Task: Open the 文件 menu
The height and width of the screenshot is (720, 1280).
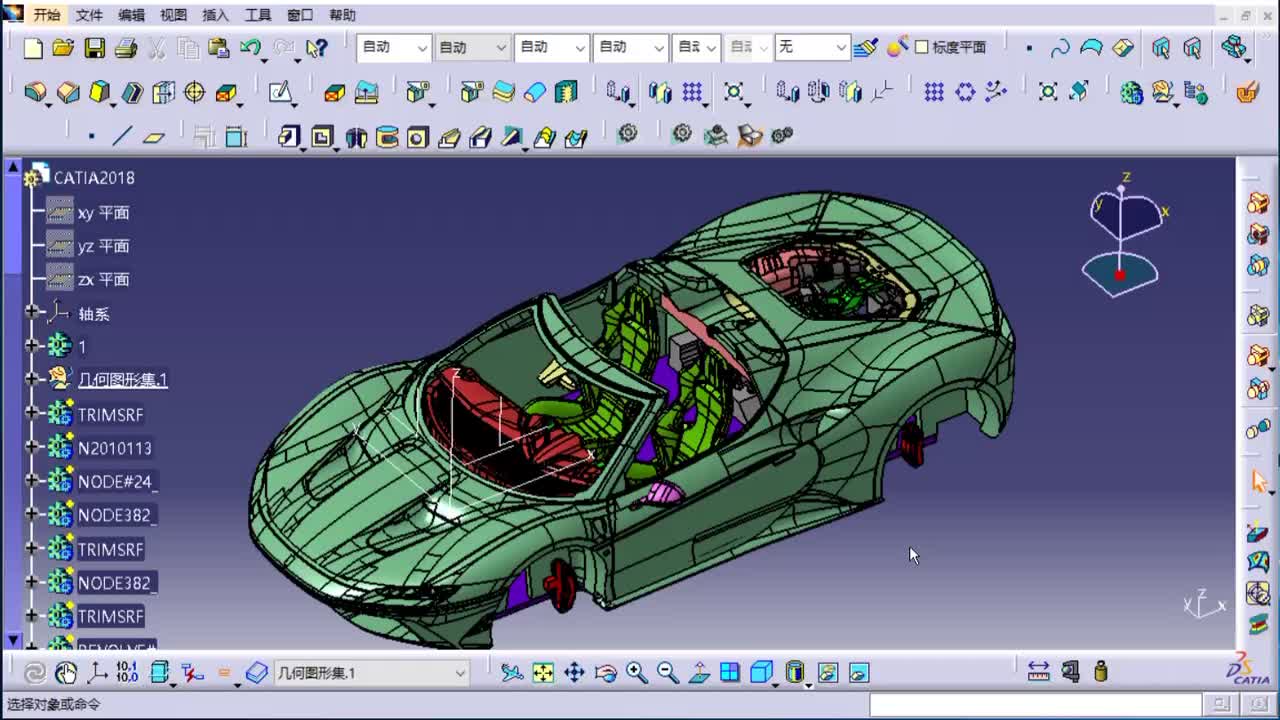Action: [x=89, y=15]
